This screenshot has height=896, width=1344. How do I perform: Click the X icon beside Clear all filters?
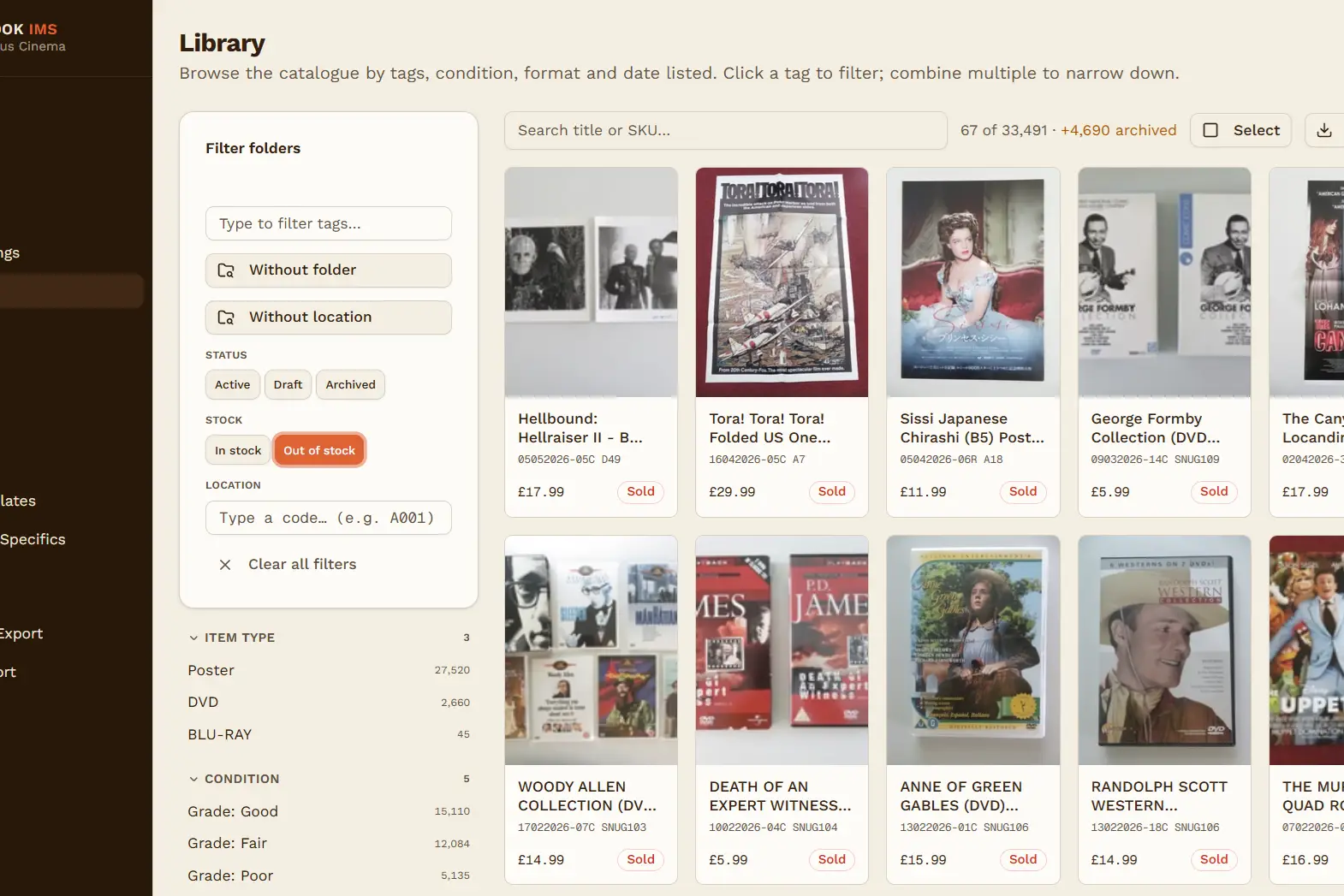click(225, 565)
